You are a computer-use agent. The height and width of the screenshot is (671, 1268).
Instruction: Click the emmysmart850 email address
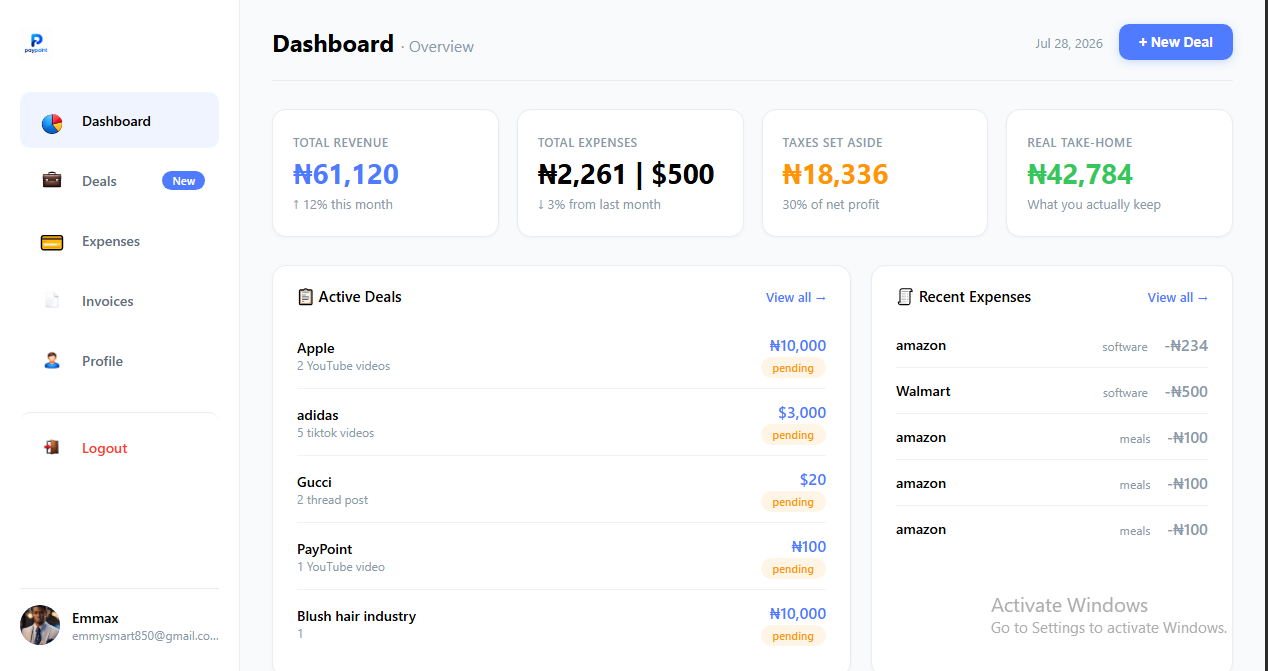point(145,636)
